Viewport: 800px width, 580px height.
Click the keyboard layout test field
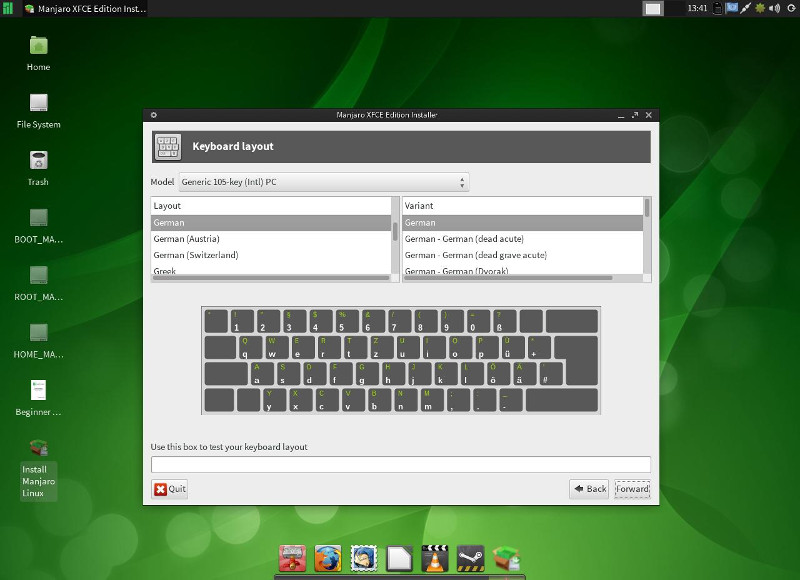click(400, 464)
